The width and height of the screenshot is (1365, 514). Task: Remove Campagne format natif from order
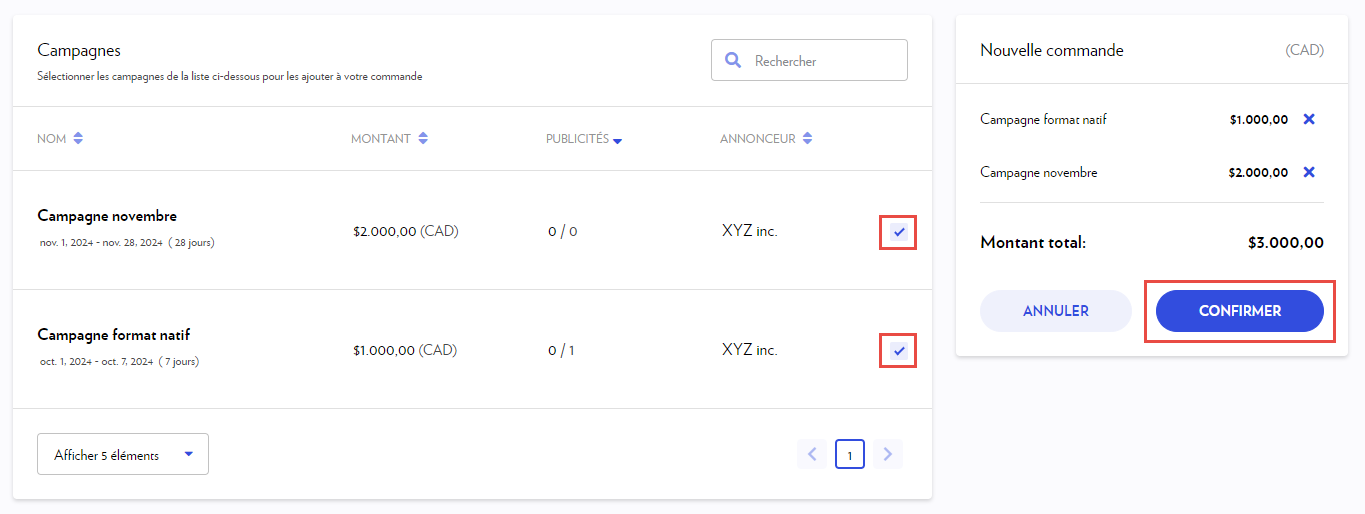(1309, 119)
